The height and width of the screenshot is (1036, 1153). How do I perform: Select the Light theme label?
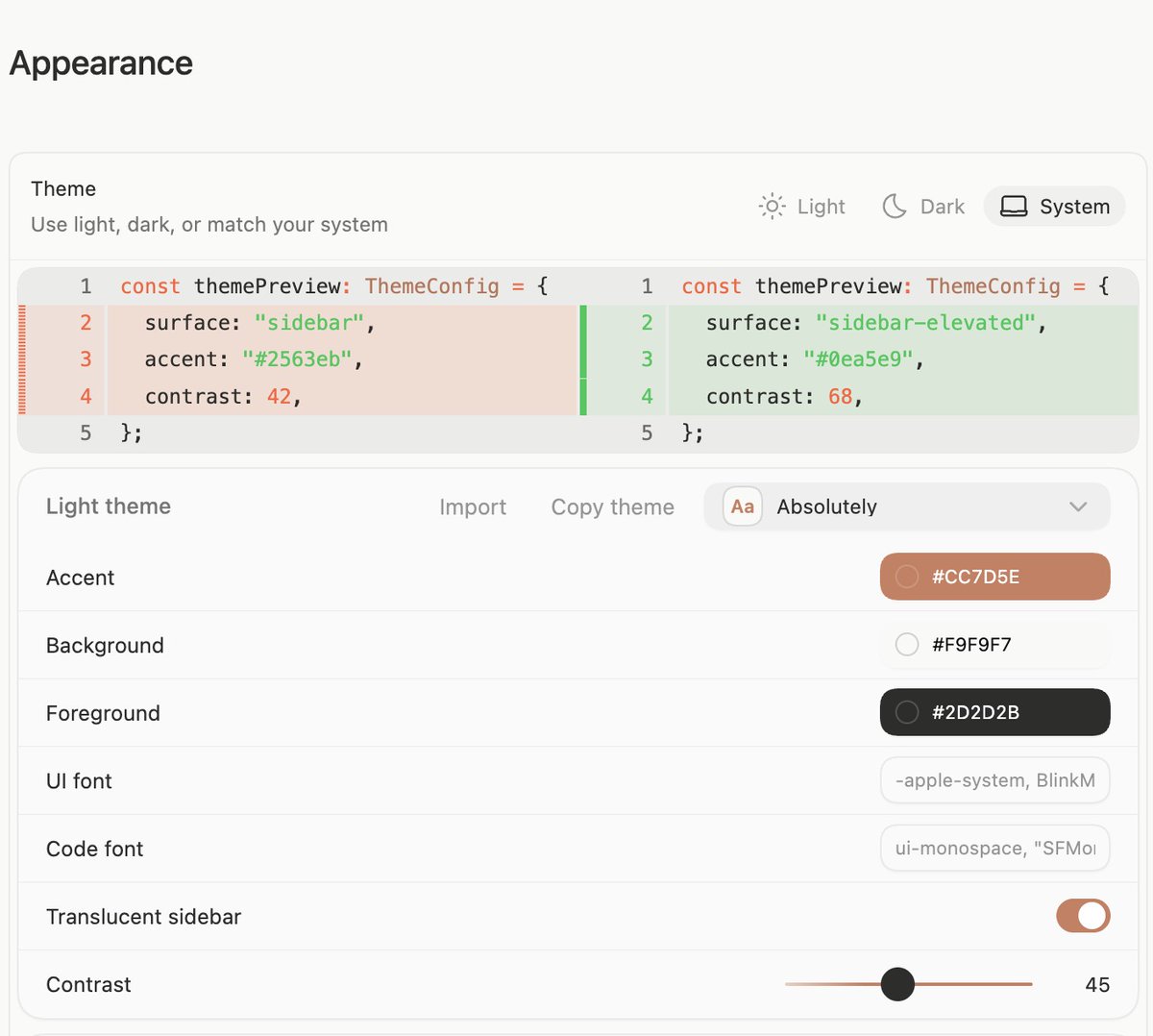pyautogui.click(x=821, y=207)
